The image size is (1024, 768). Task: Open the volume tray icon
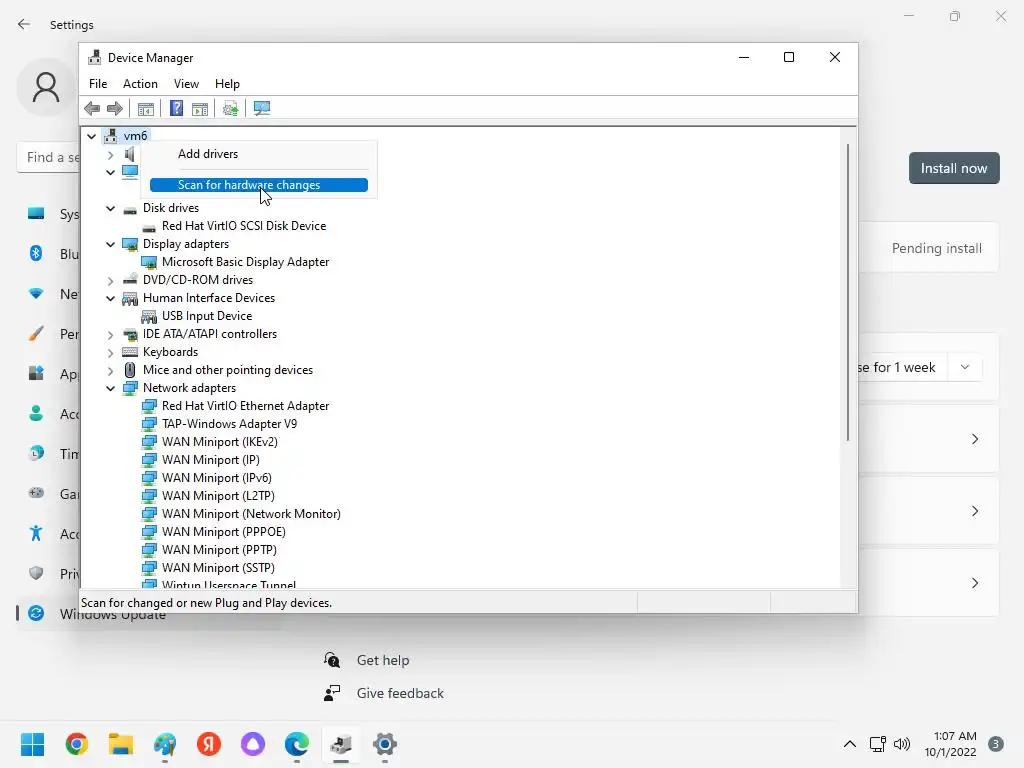pos(902,744)
